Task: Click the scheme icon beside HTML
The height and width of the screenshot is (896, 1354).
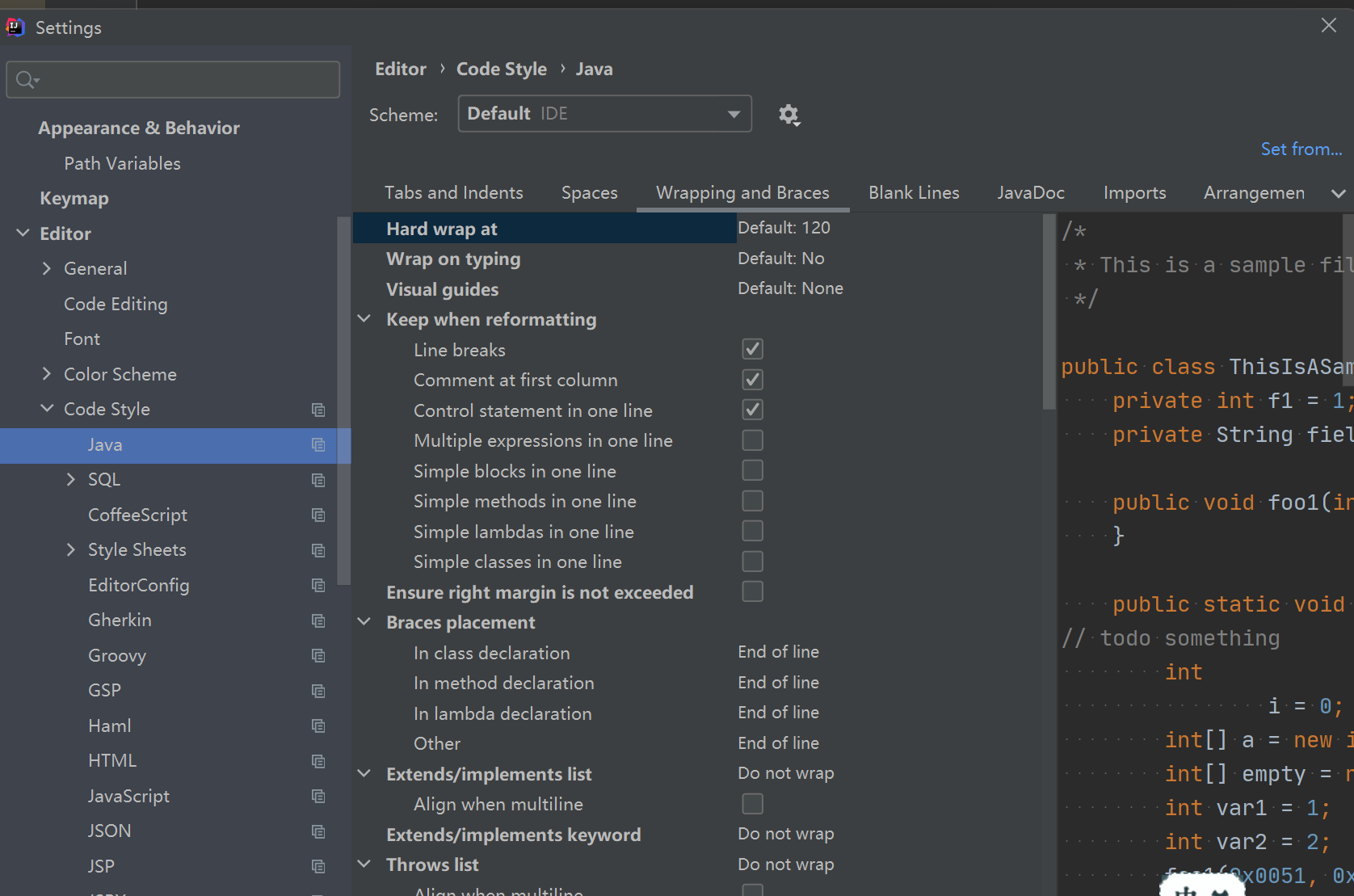Action: [318, 761]
